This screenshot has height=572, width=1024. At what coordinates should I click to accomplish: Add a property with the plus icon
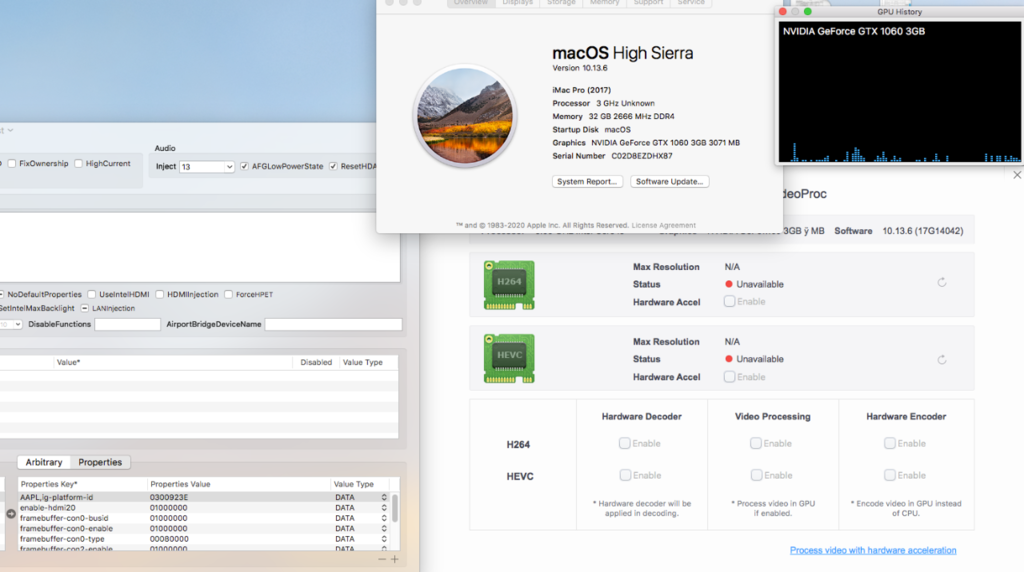coord(394,560)
